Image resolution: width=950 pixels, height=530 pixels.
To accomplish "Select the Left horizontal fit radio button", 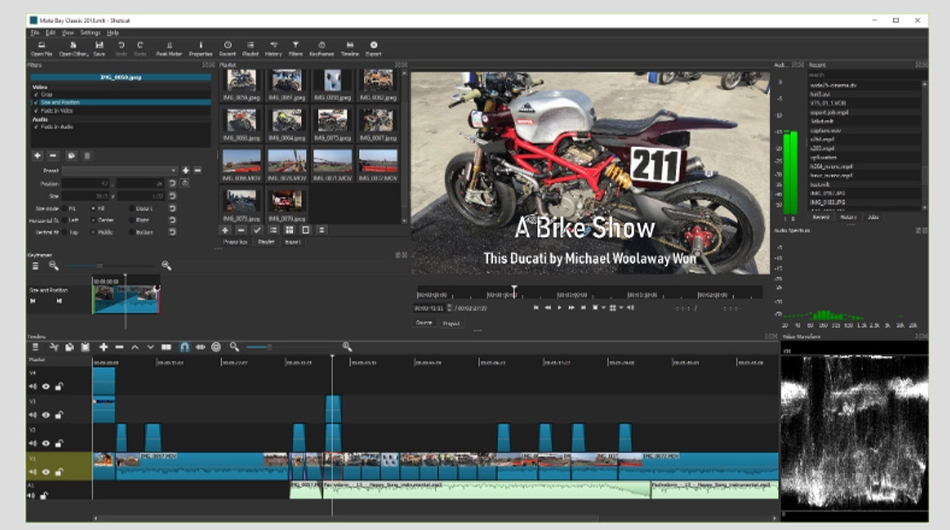I will [64, 220].
